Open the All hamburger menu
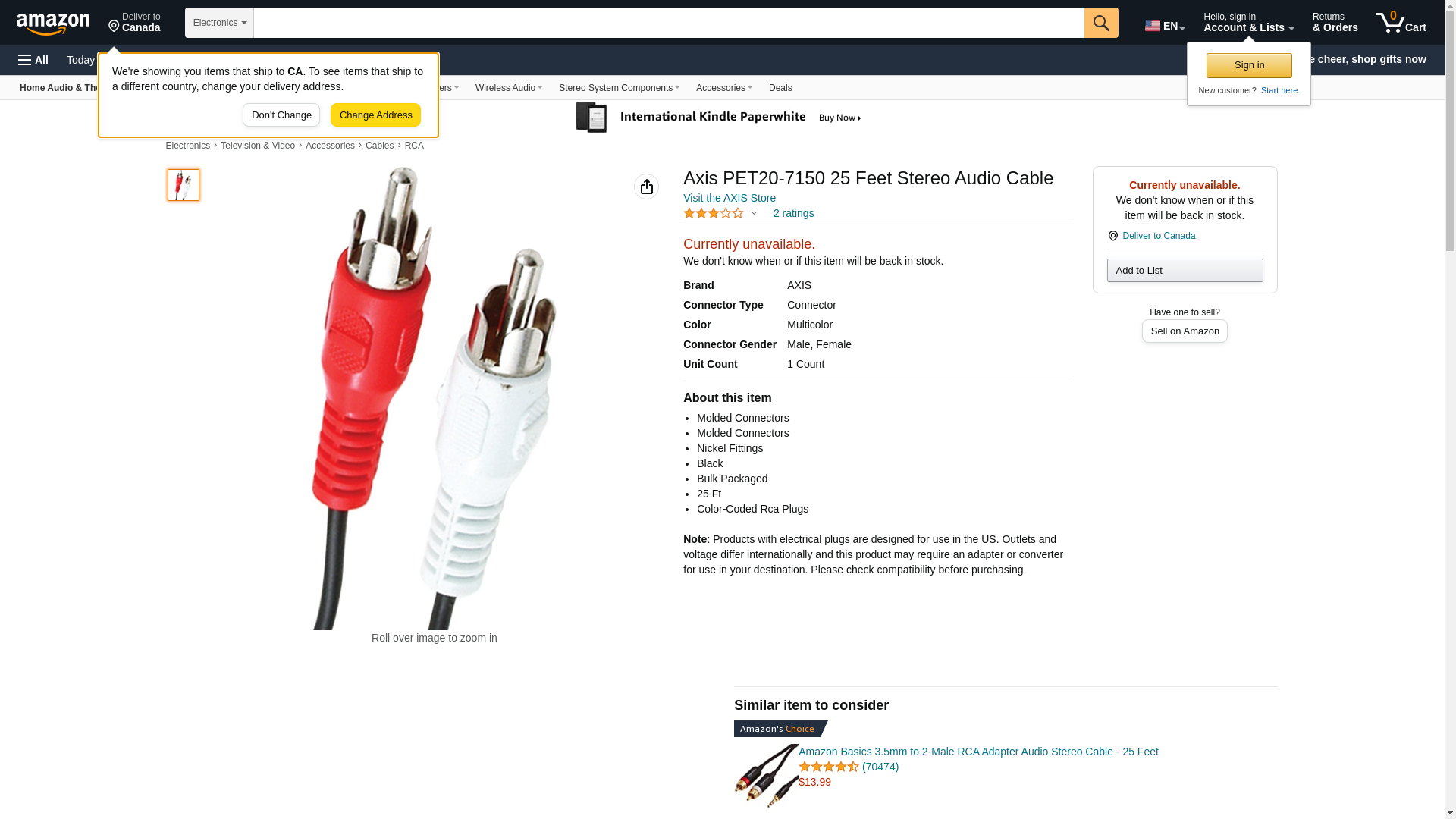 coord(33,60)
